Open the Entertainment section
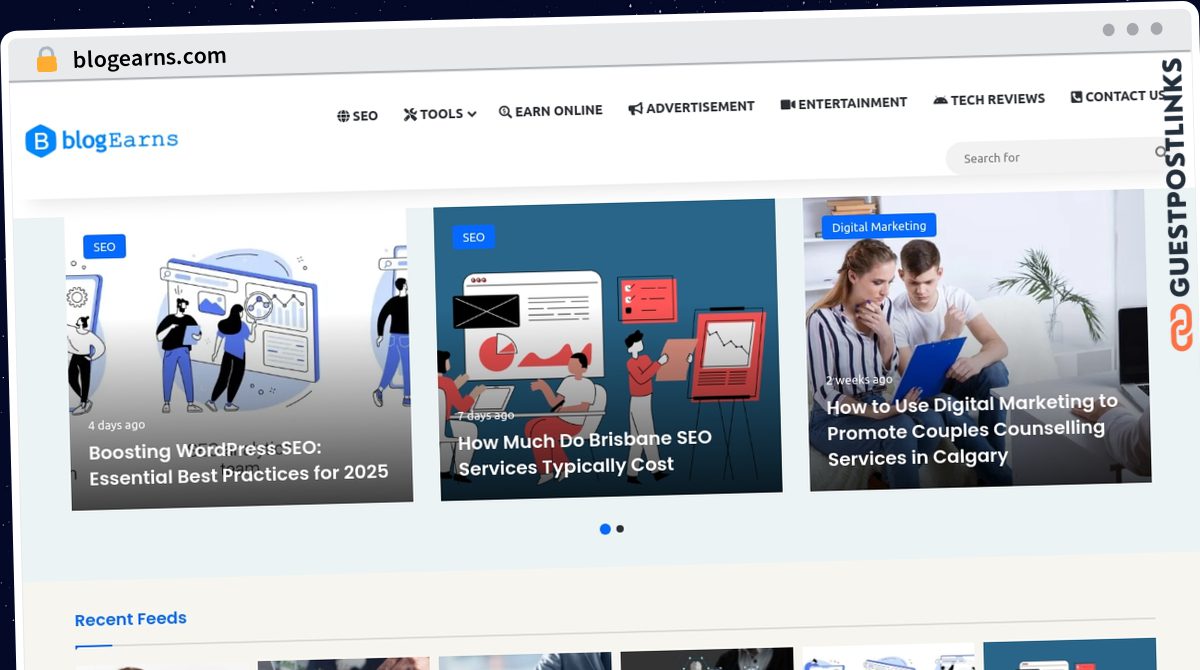The image size is (1200, 670). point(843,103)
